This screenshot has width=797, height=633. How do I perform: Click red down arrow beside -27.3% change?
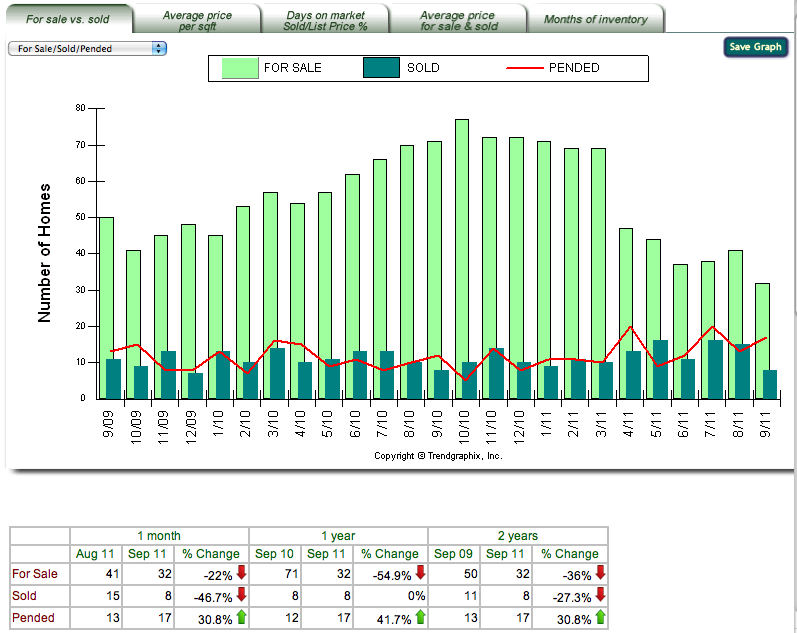[x=600, y=594]
